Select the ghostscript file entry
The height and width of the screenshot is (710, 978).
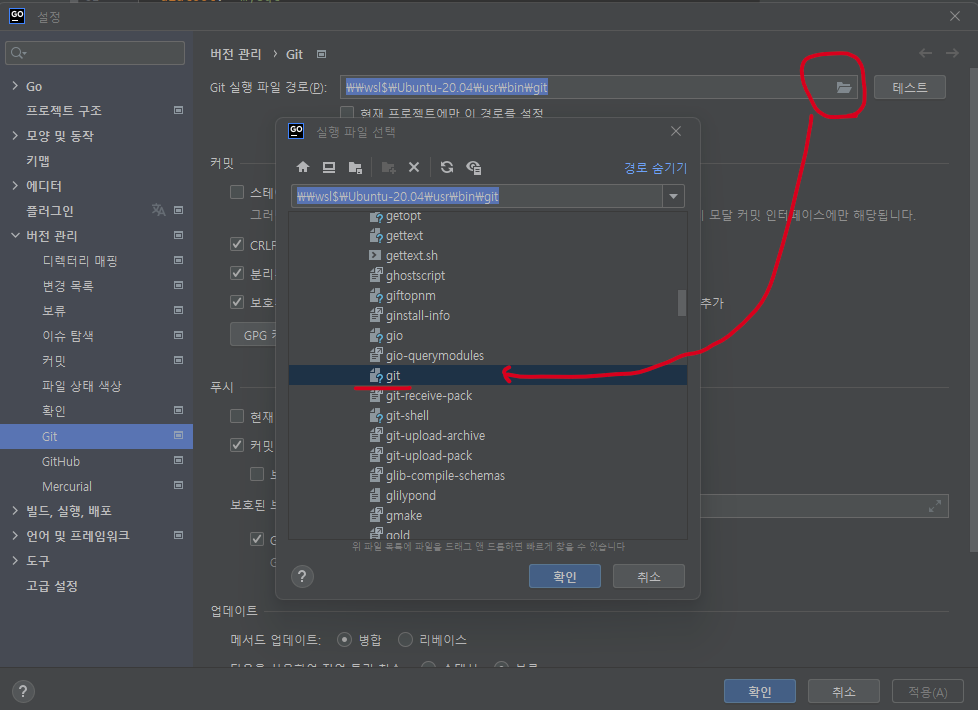click(415, 276)
